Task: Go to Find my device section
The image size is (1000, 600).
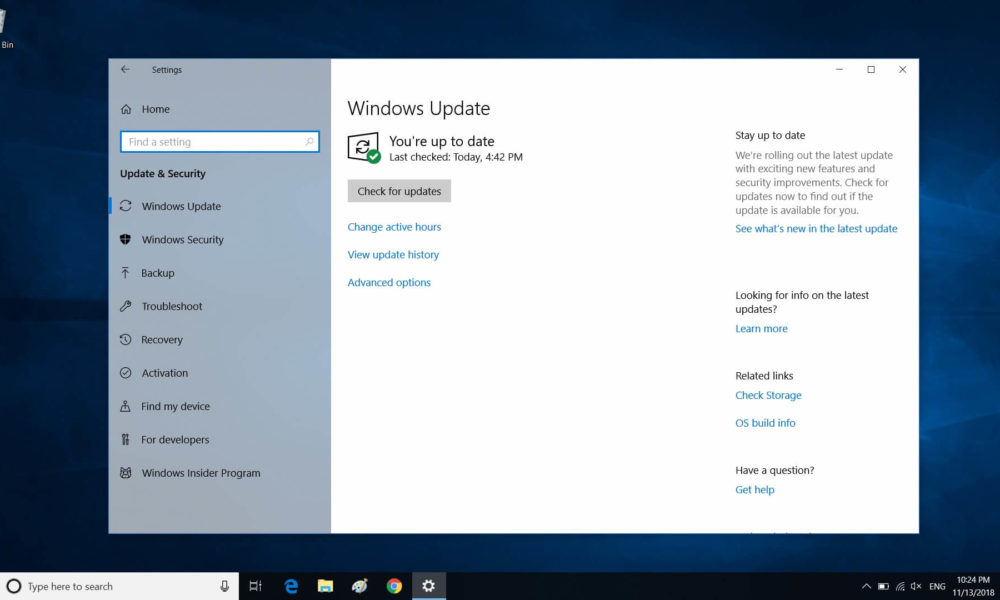Action: click(219, 406)
